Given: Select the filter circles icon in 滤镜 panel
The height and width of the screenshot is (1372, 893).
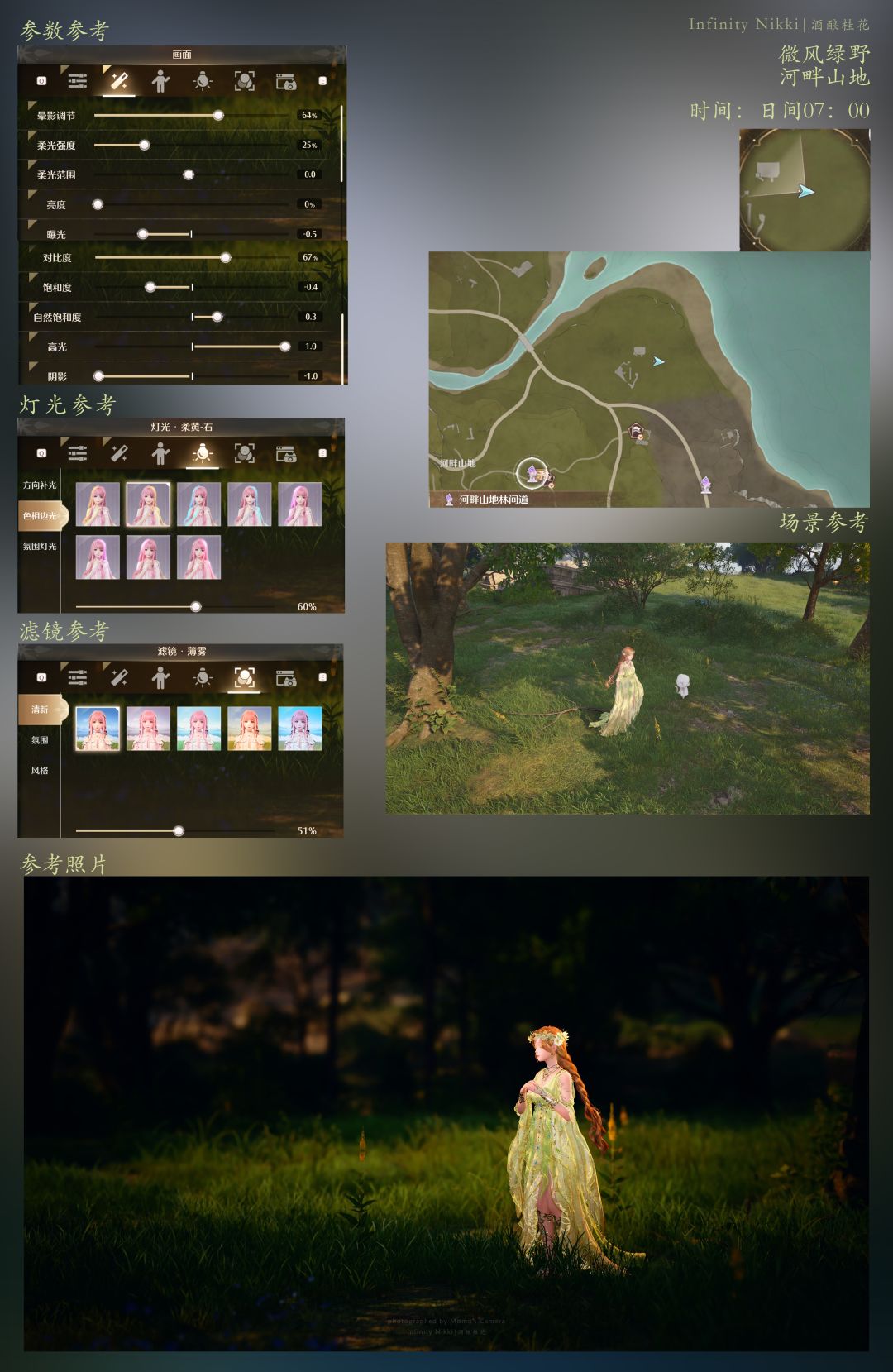Looking at the screenshot, I should (x=244, y=677).
